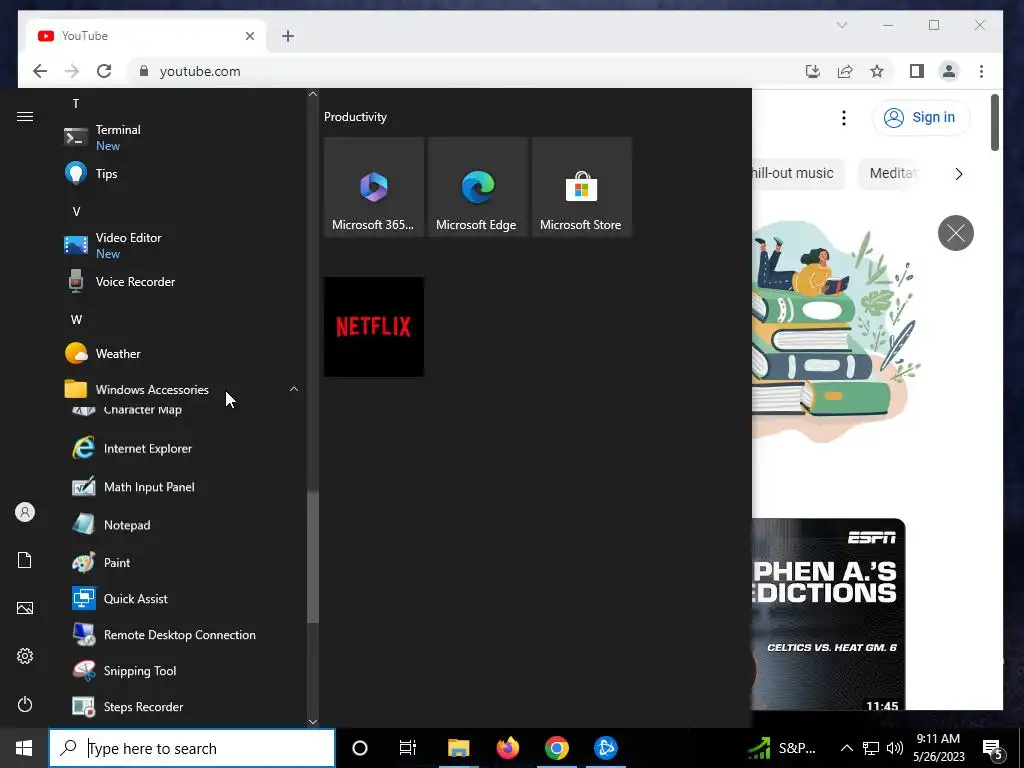The image size is (1024, 768).
Task: Open Math Input Panel
Action: point(183,487)
